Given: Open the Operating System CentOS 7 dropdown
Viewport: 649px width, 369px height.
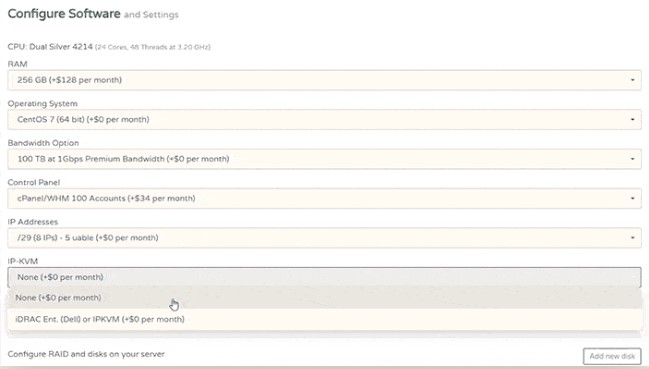Looking at the screenshot, I should coord(324,120).
